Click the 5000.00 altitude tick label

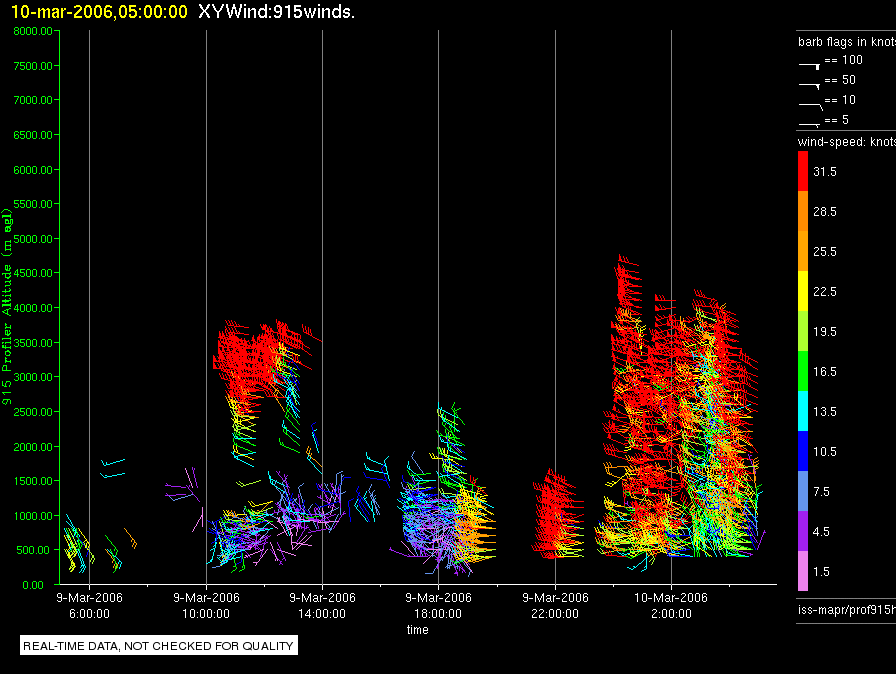pos(33,239)
